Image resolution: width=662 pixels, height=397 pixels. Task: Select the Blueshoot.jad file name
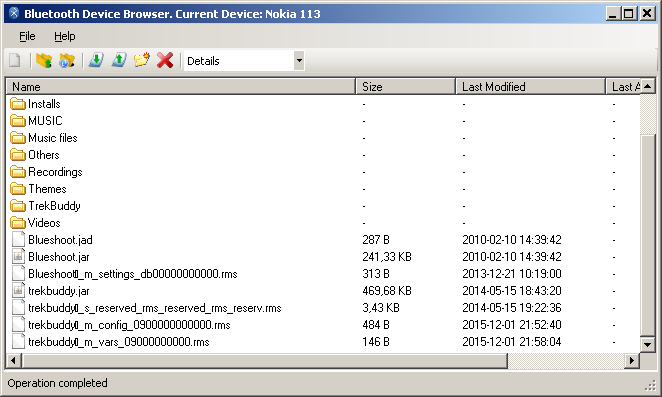click(60, 240)
